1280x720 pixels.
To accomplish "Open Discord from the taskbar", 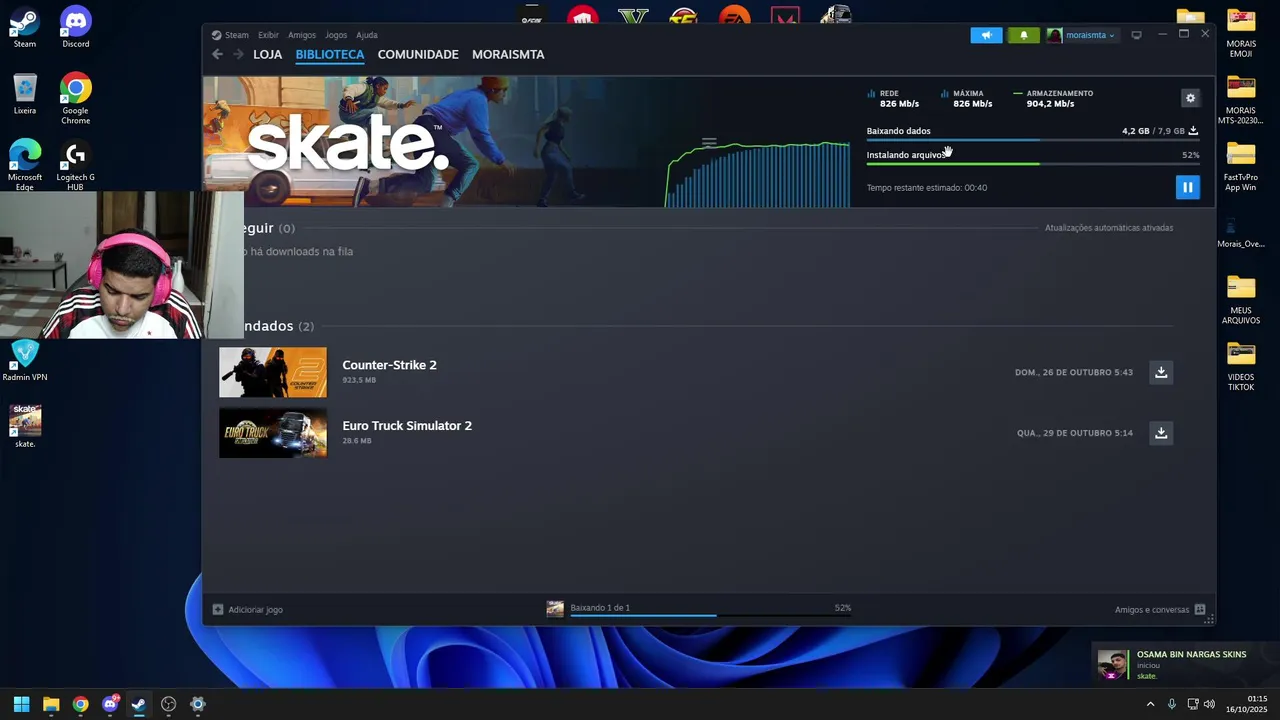I will 110,704.
